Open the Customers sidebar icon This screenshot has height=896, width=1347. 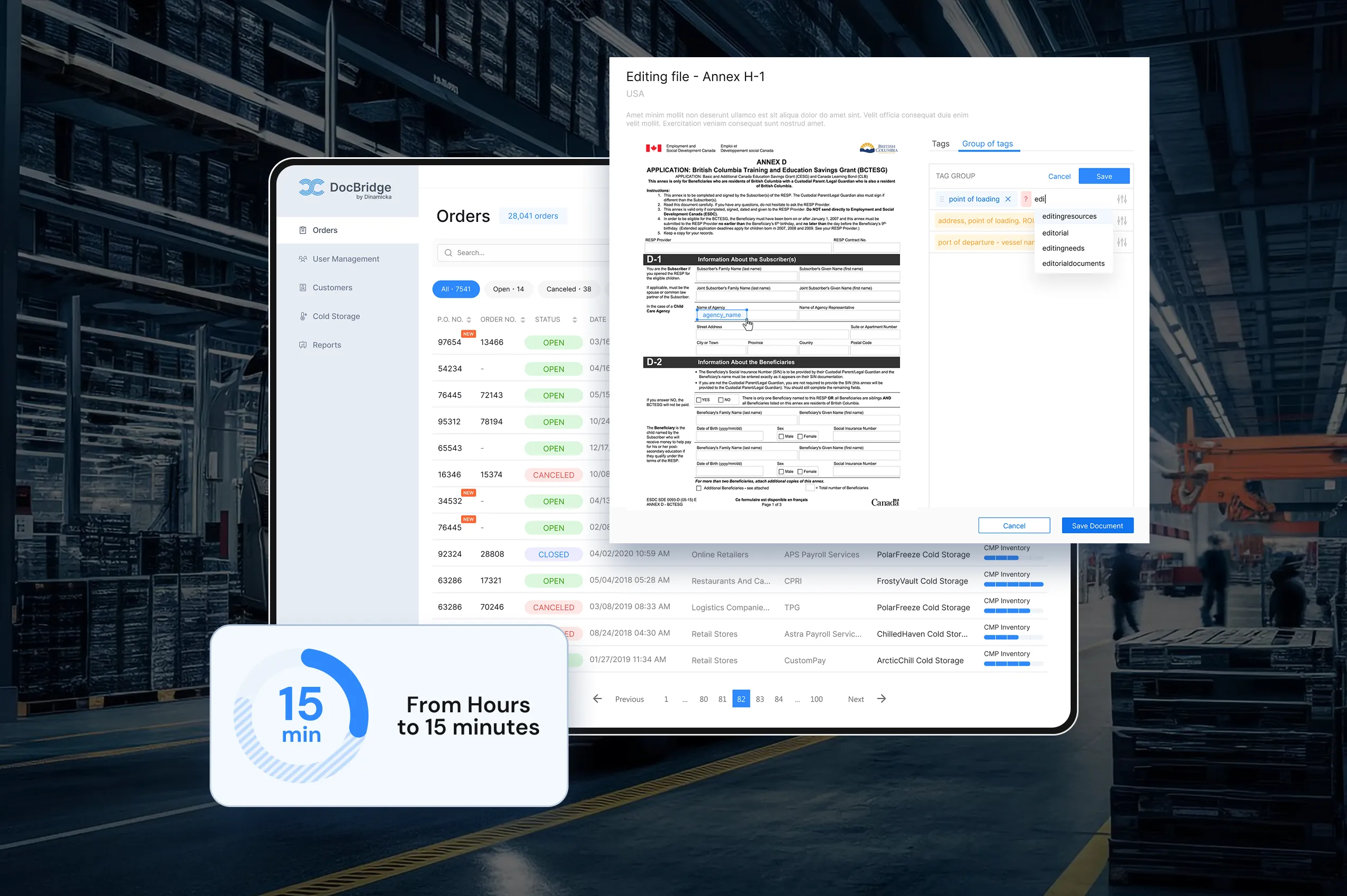[x=303, y=288]
